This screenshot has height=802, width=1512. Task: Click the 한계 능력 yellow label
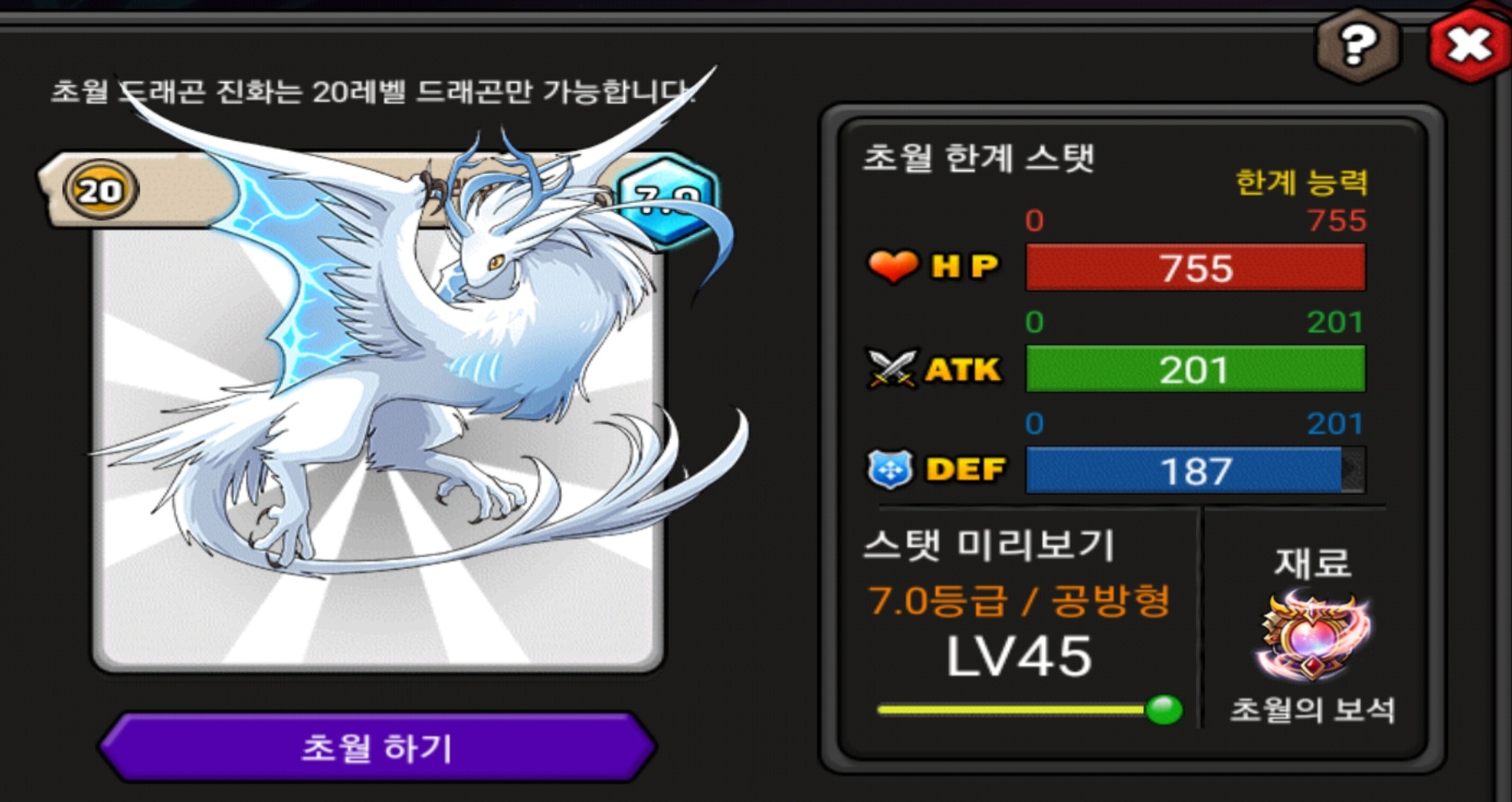pos(1301,182)
